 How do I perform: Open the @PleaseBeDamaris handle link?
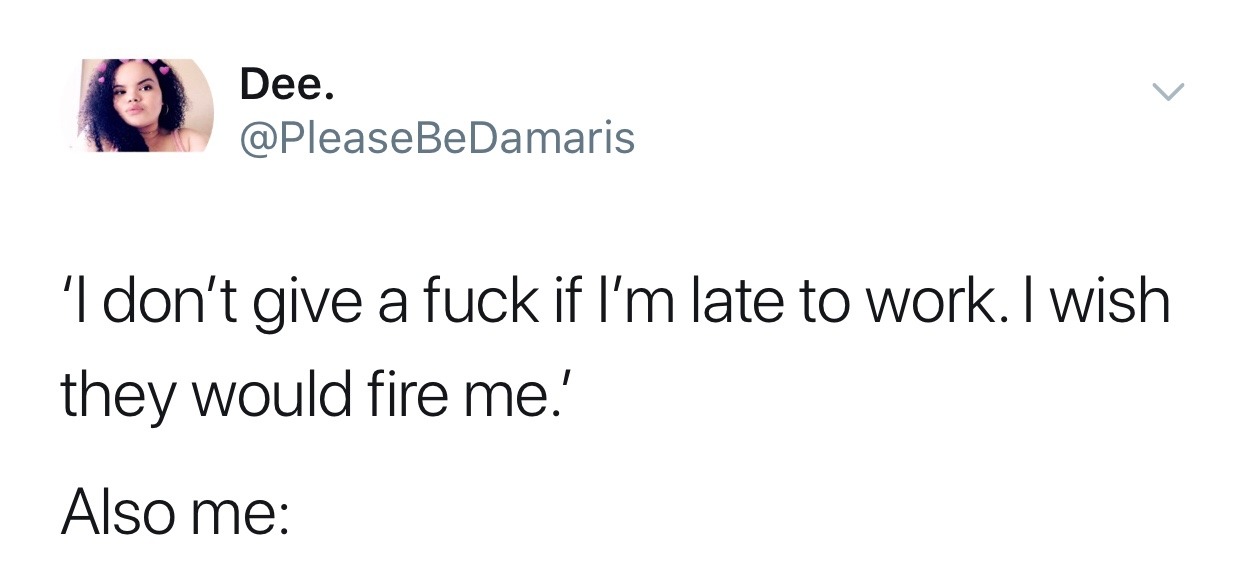(x=437, y=138)
